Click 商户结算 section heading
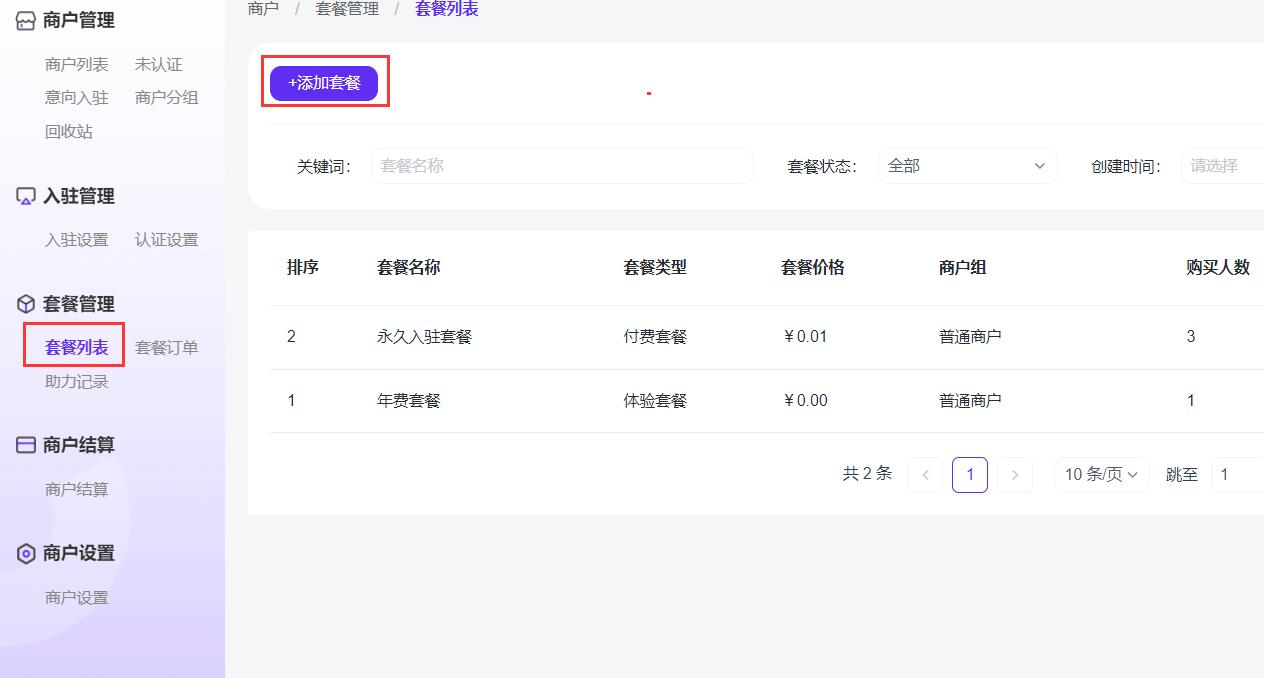The width and height of the screenshot is (1264, 678). click(x=79, y=445)
